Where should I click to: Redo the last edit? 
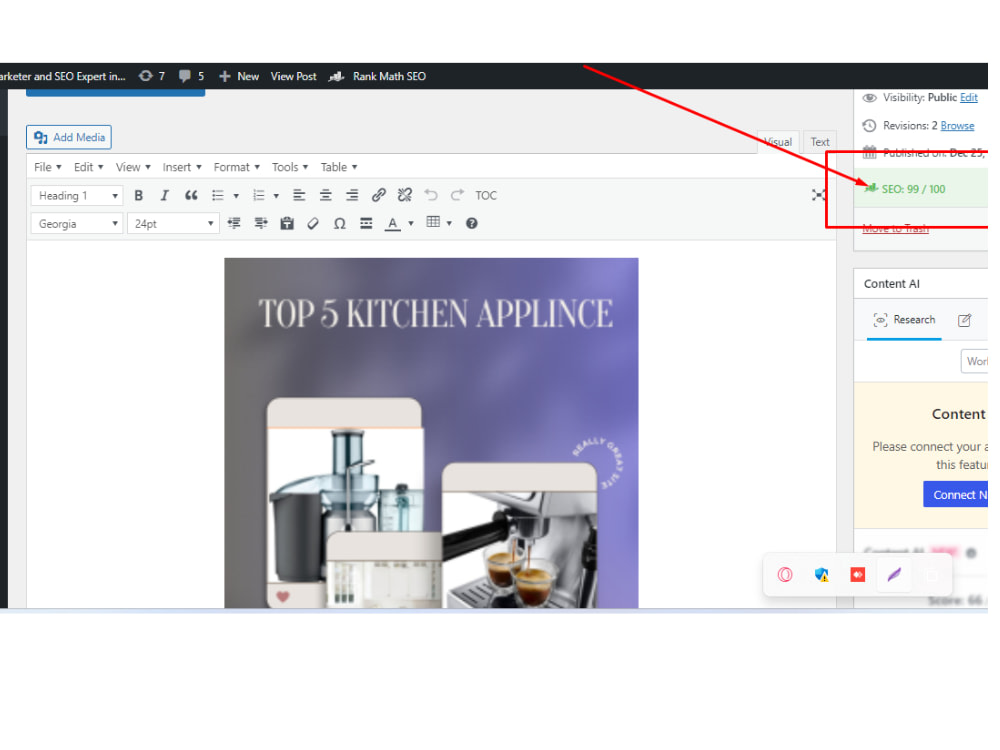point(457,195)
